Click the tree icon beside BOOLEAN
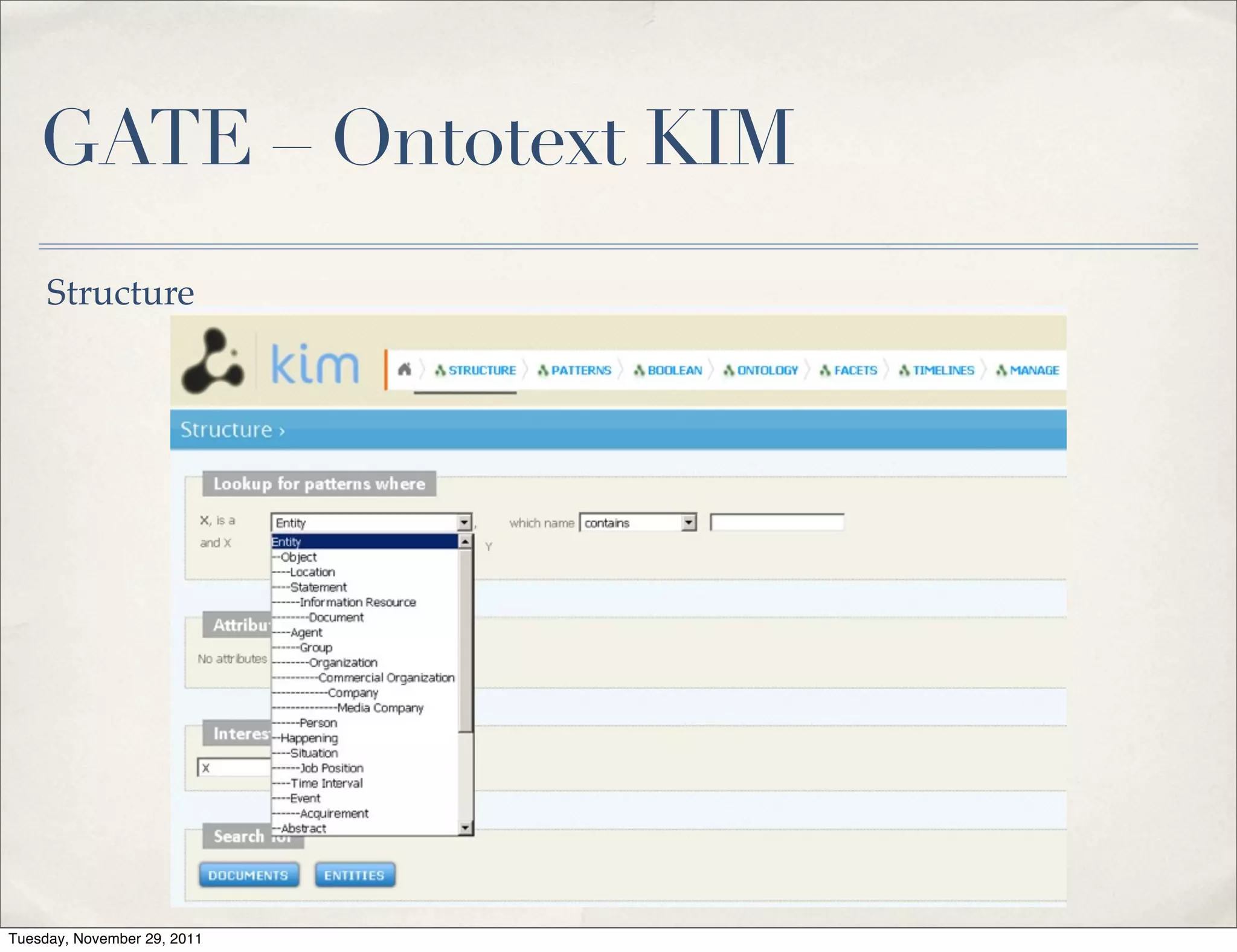 coord(638,370)
